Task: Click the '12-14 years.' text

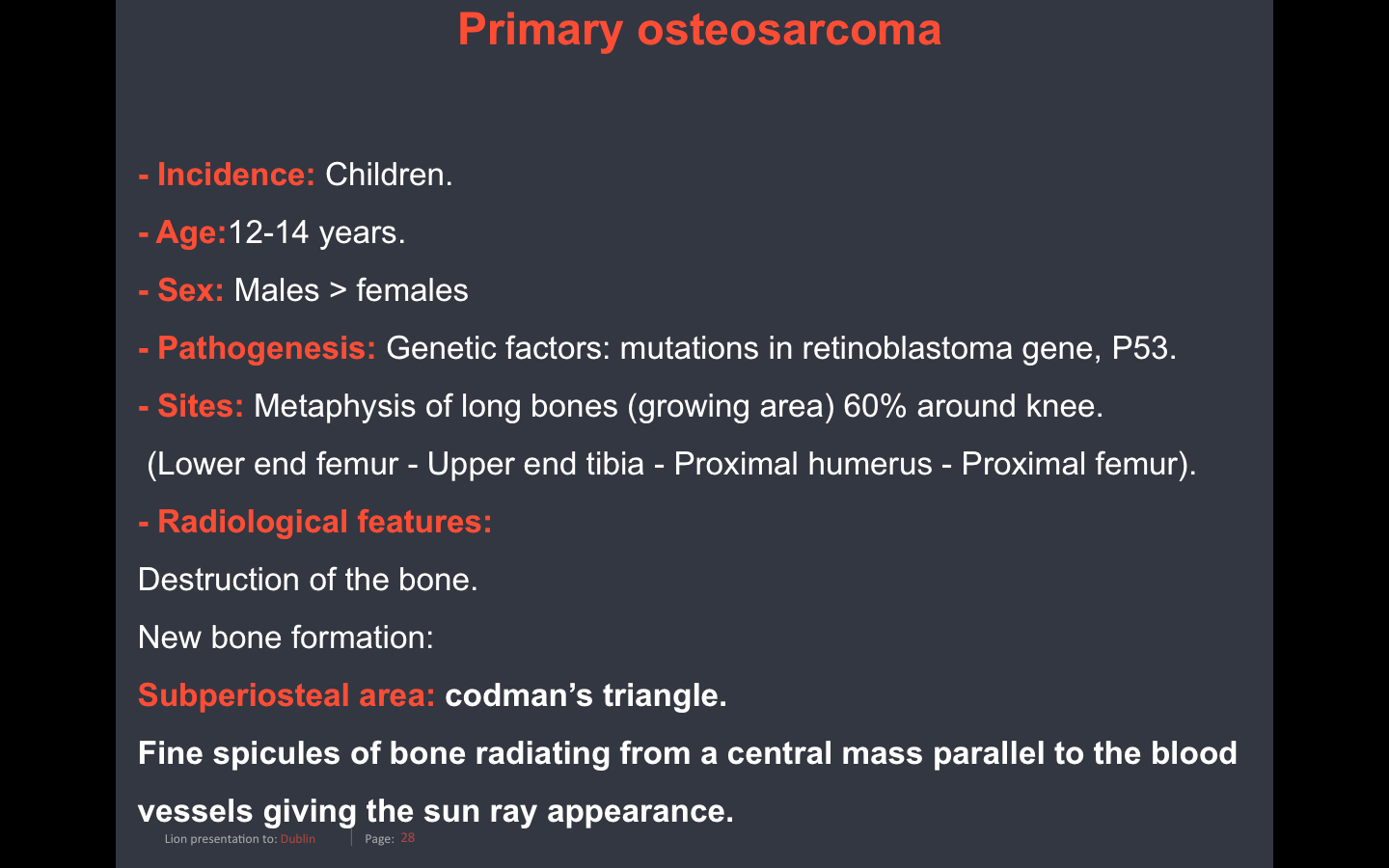Action: click(x=316, y=232)
